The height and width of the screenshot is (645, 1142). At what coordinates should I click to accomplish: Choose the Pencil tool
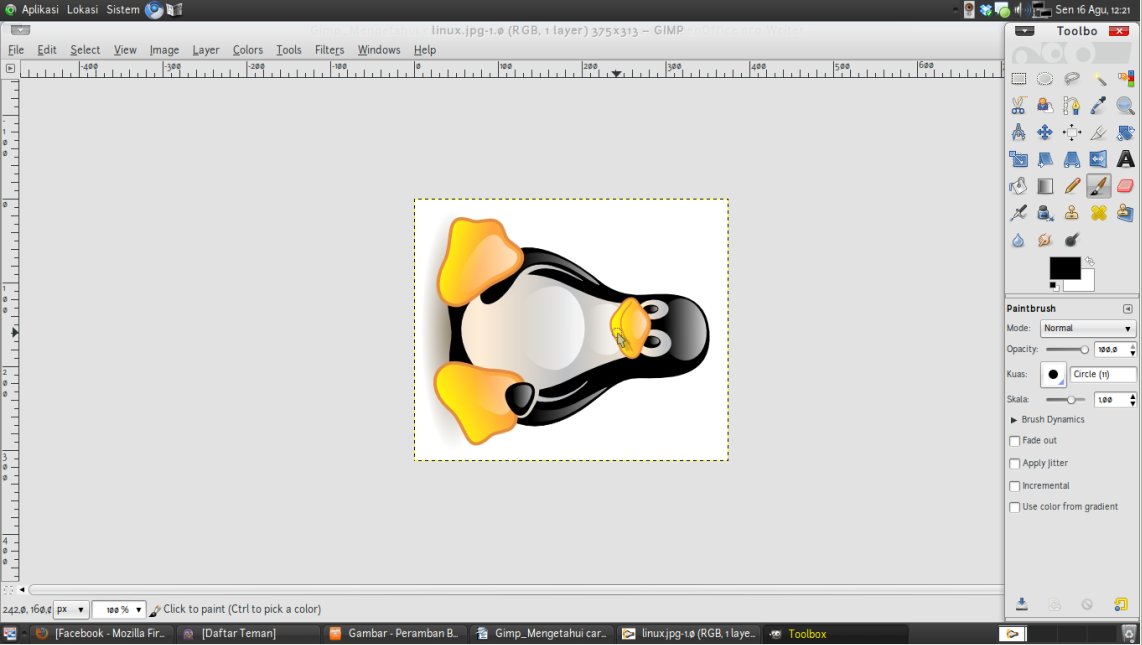(x=1072, y=186)
